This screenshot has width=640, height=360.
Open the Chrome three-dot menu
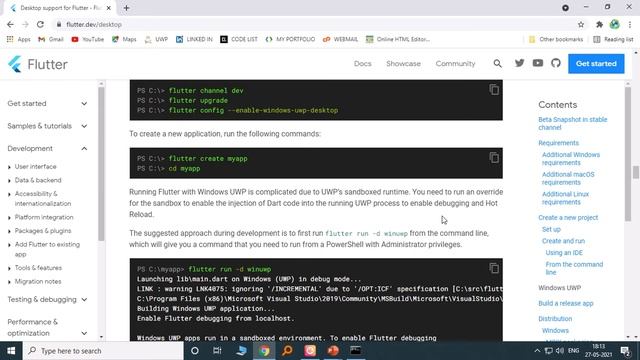tap(630, 24)
